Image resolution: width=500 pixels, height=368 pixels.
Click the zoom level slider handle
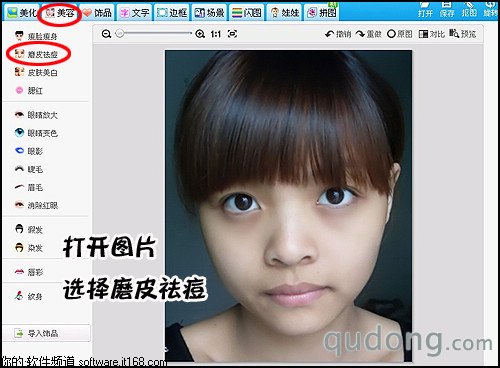(x=120, y=33)
